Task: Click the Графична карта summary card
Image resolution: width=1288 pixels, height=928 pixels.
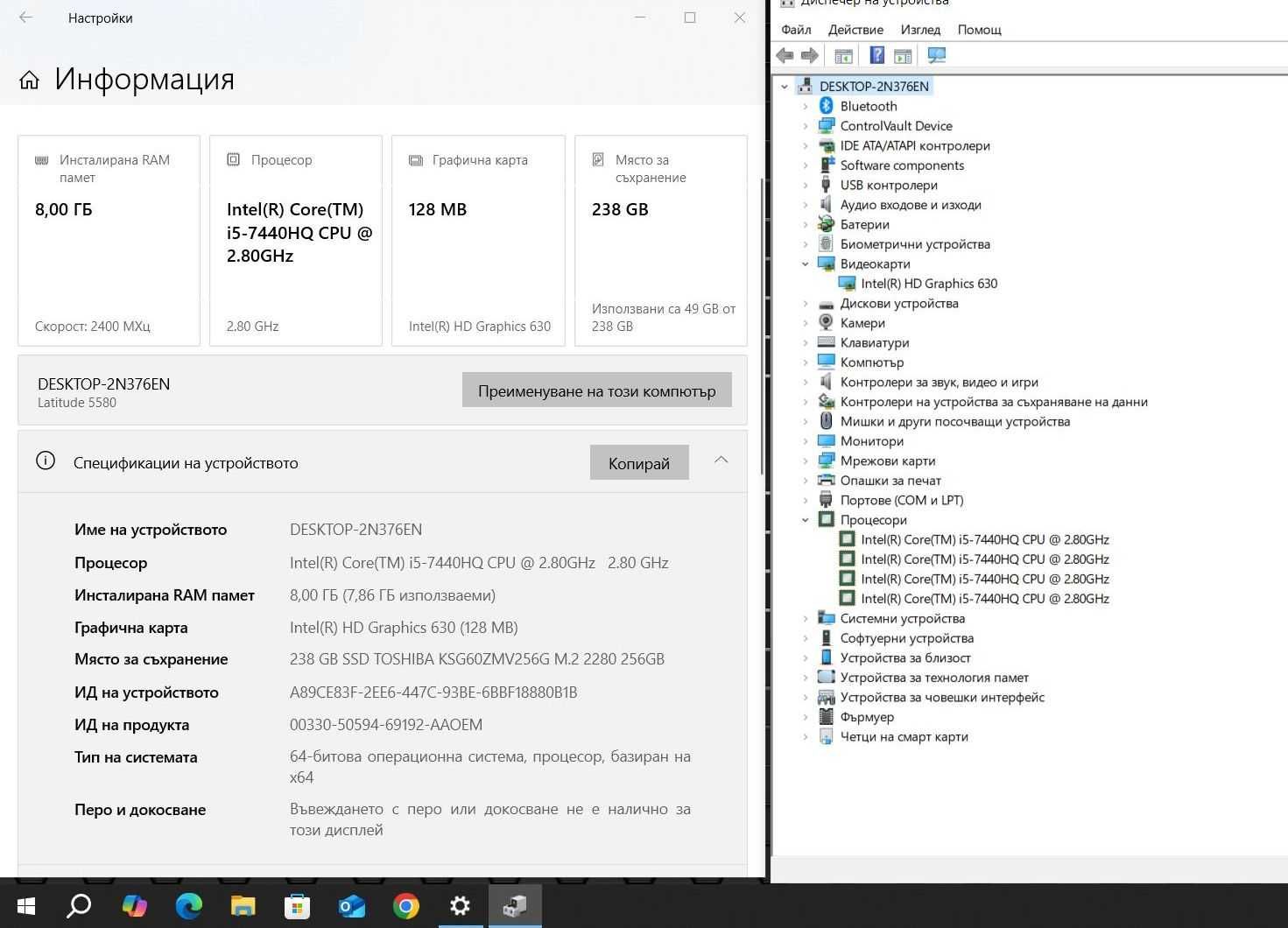Action: click(478, 241)
